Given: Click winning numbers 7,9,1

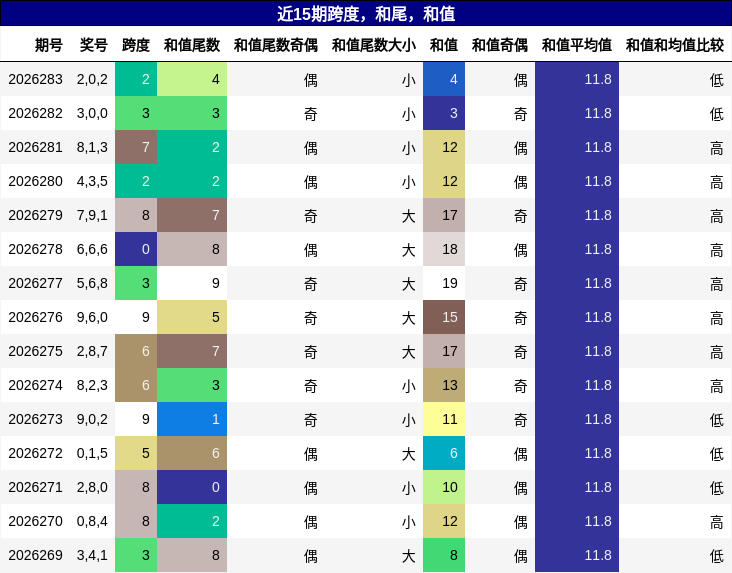Looking at the screenshot, I should click(92, 215).
